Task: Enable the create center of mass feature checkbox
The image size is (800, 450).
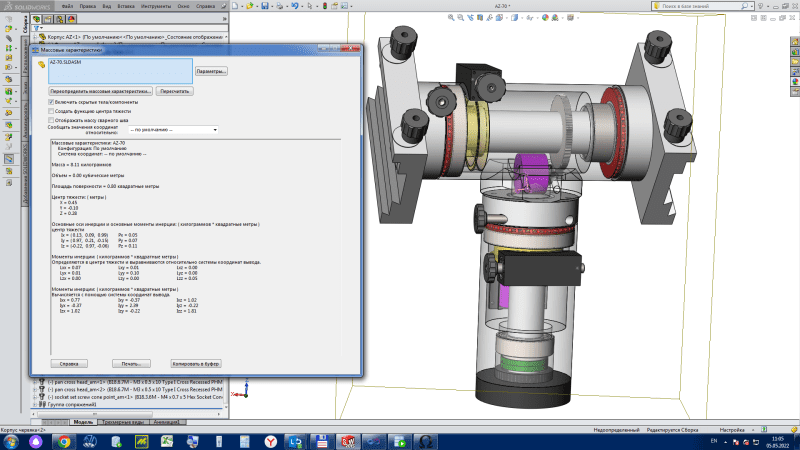Action: (52, 111)
